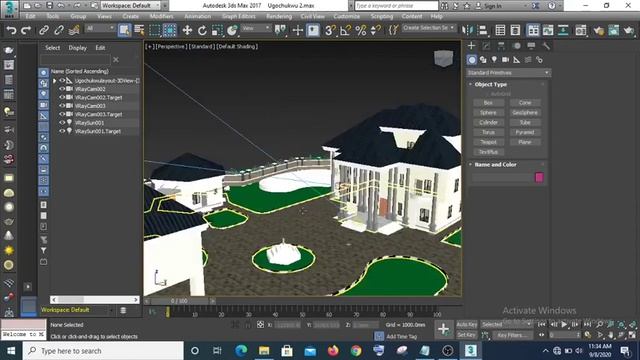Select the Cameras category button

point(505,60)
